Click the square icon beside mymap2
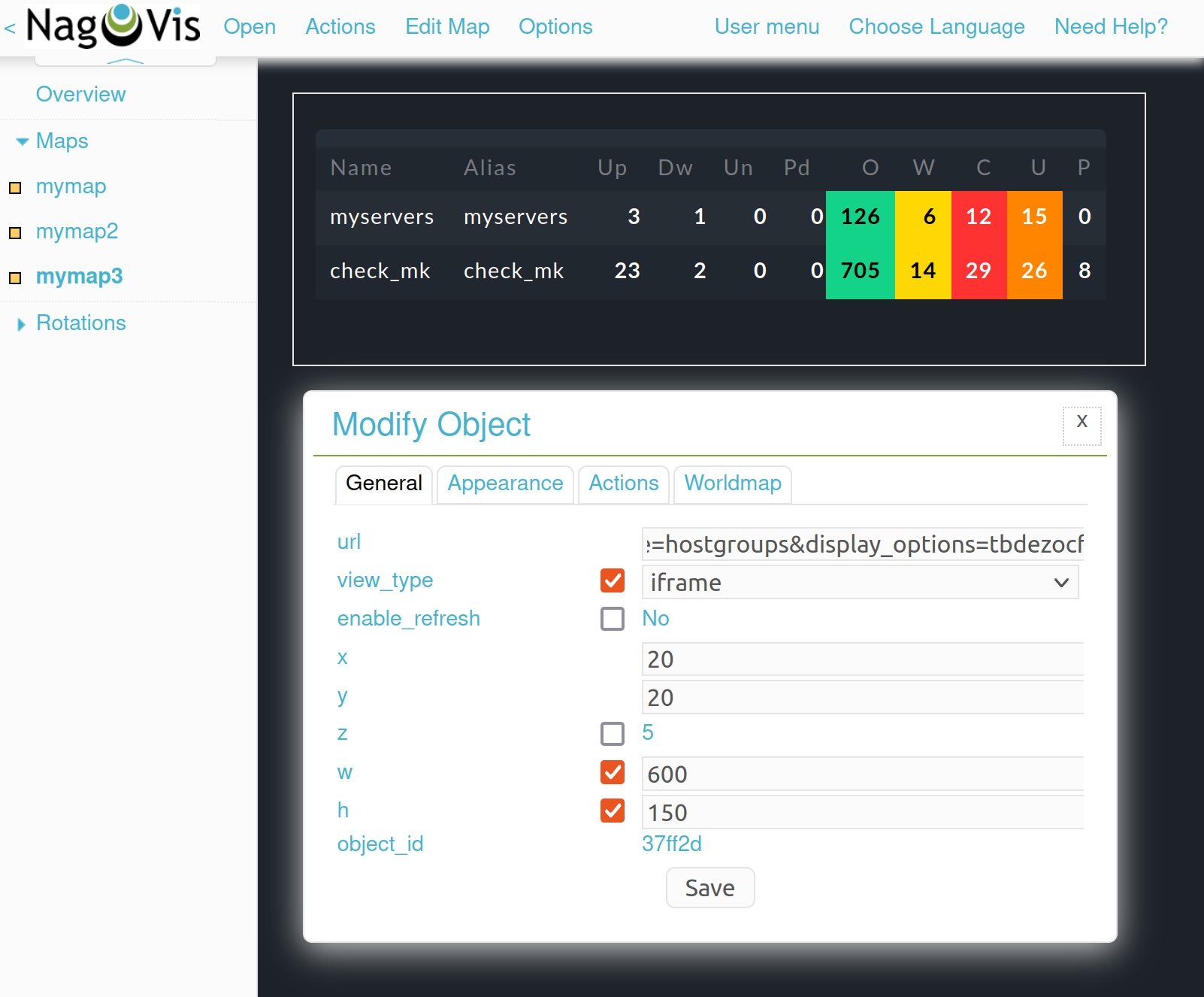1204x997 pixels. pyautogui.click(x=15, y=232)
